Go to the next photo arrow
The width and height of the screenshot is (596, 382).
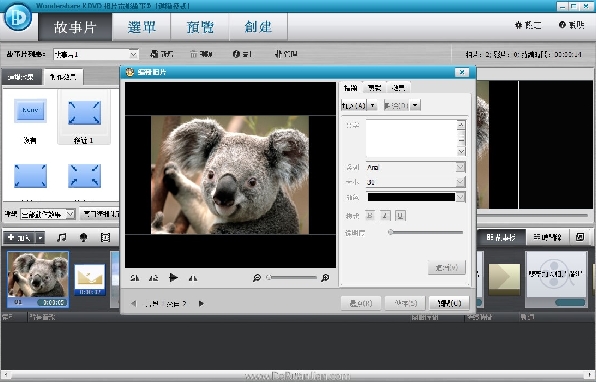(x=201, y=303)
